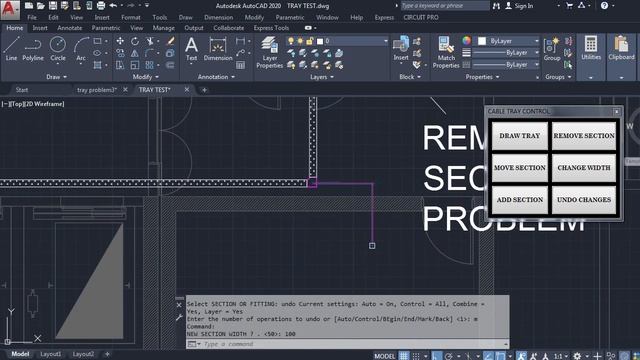Switch to tray problem3 drawing tab
Viewport: 640px width, 360px height.
tap(97, 90)
